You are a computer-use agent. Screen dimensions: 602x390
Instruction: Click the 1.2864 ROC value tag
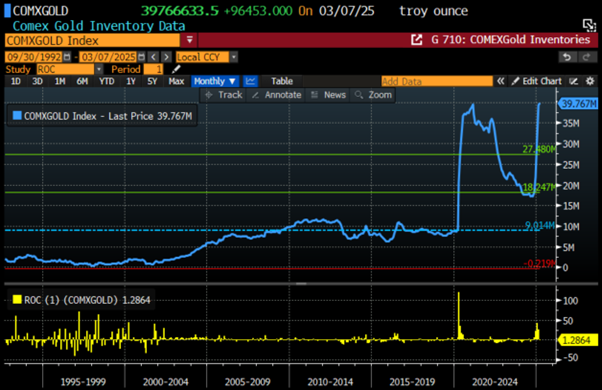tap(578, 340)
